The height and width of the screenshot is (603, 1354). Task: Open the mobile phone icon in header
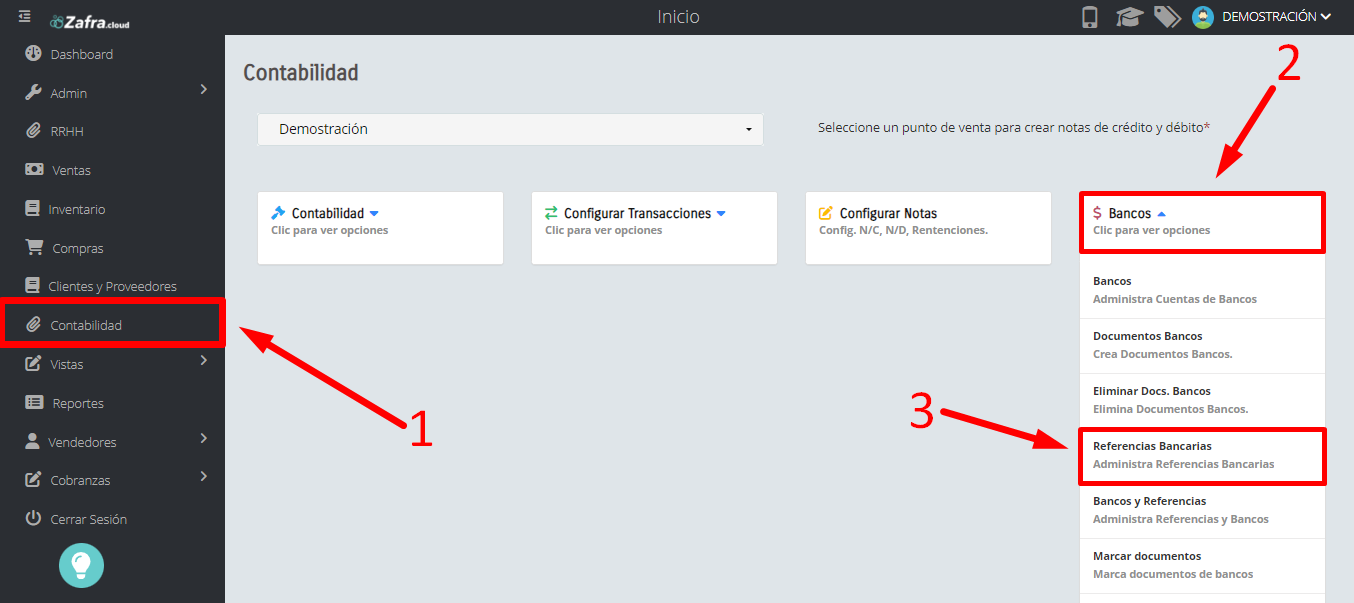click(x=1090, y=17)
